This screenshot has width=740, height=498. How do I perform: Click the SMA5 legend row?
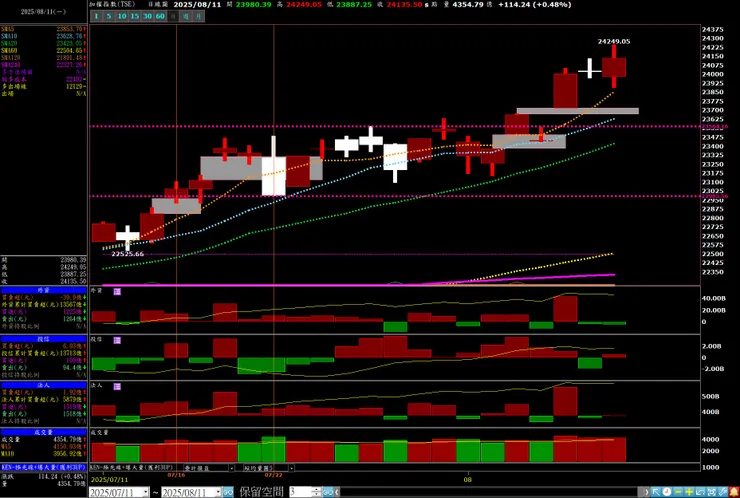click(x=43, y=29)
